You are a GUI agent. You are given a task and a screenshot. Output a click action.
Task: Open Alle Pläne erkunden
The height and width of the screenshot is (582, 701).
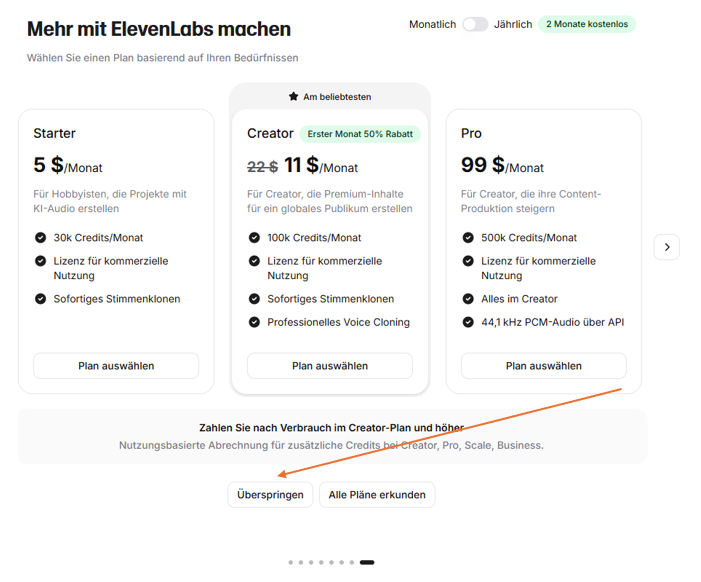tap(377, 494)
